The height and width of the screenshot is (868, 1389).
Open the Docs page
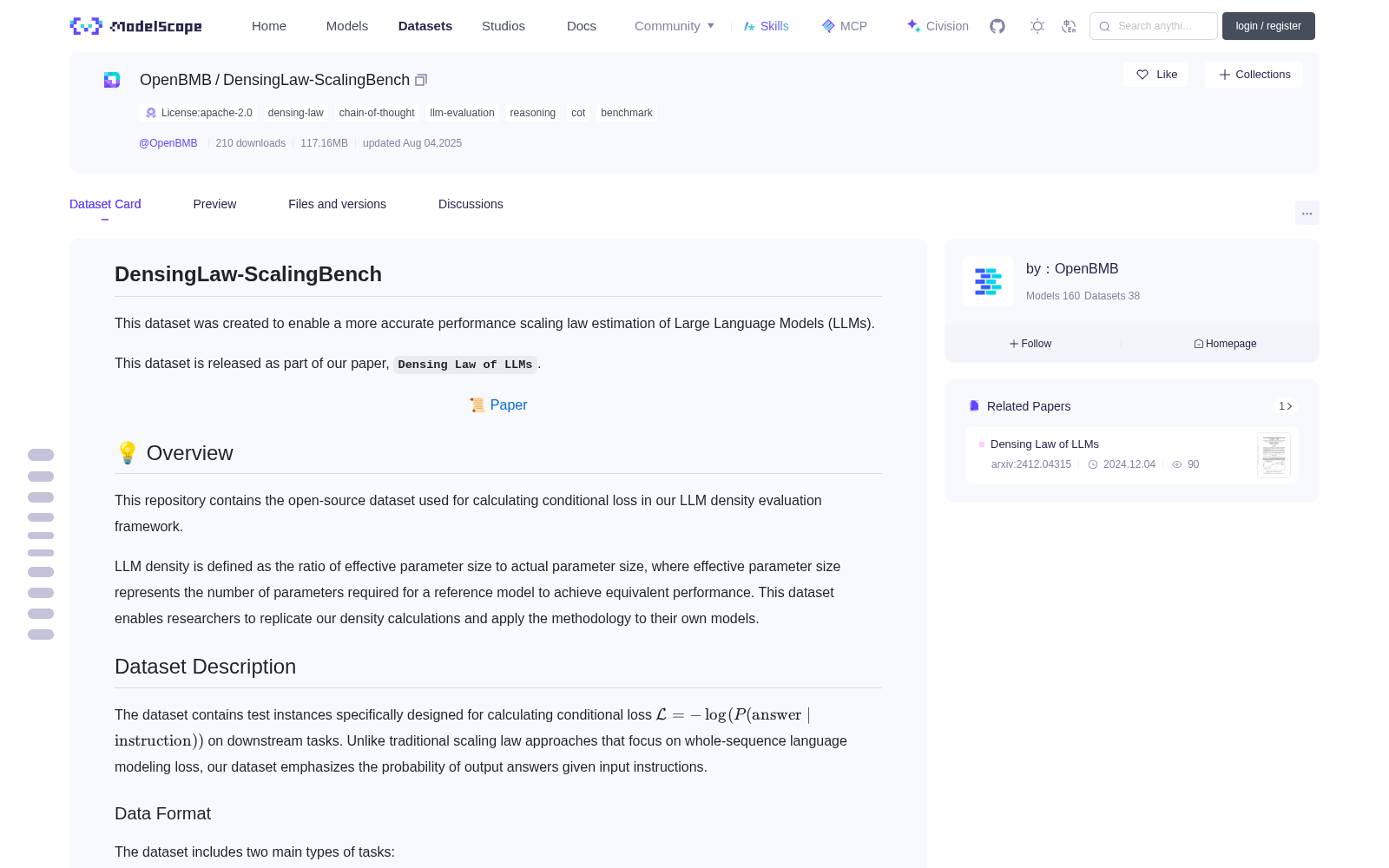coord(582,26)
